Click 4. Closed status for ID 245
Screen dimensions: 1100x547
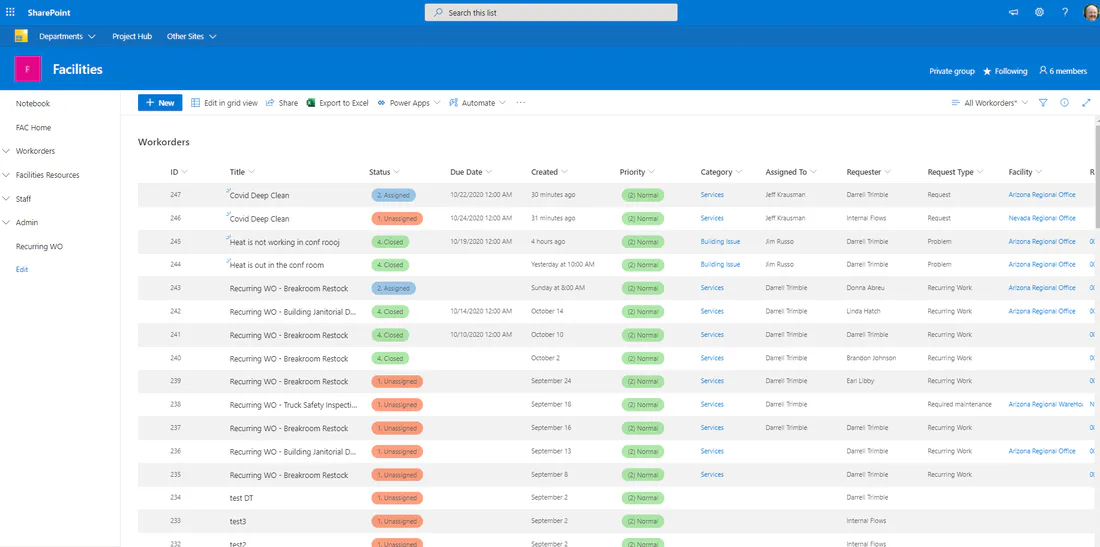(390, 241)
